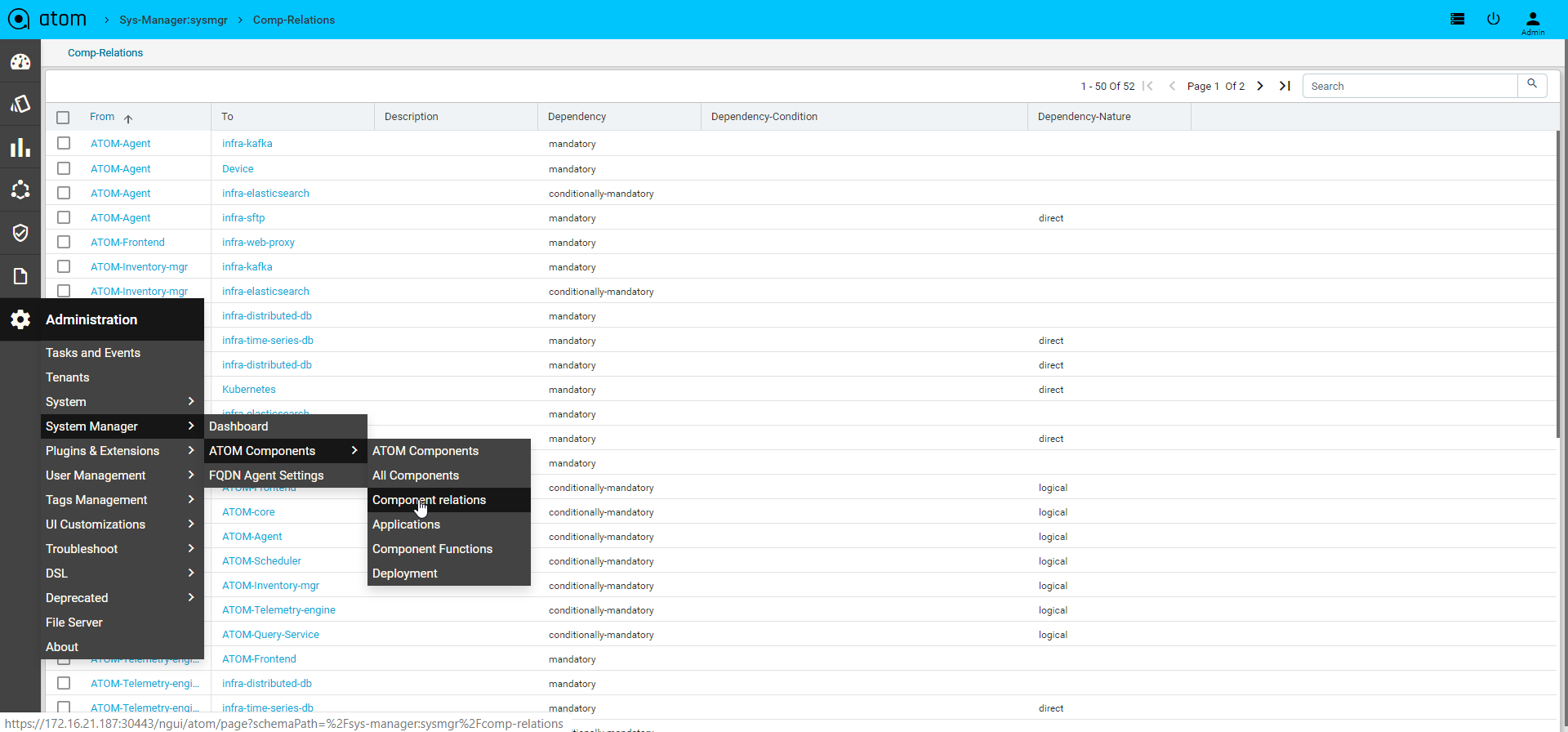
Task: Open the File Server menu item
Action: pyautogui.click(x=122, y=623)
